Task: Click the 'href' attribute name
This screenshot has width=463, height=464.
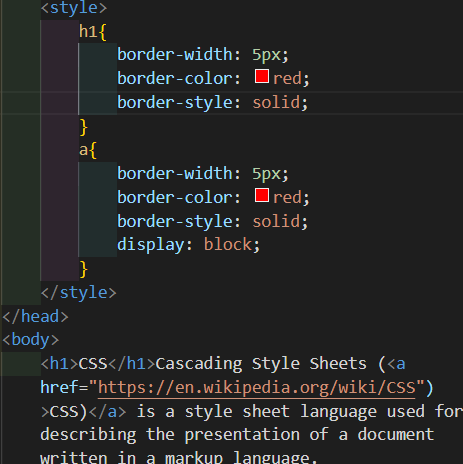Action: coord(59,388)
